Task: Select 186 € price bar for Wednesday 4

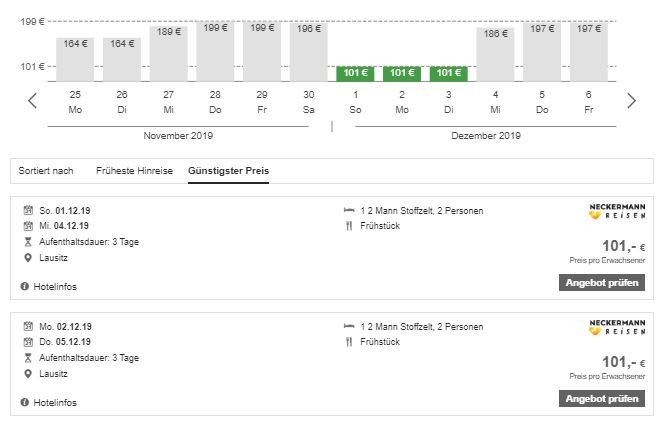Action: (x=495, y=54)
